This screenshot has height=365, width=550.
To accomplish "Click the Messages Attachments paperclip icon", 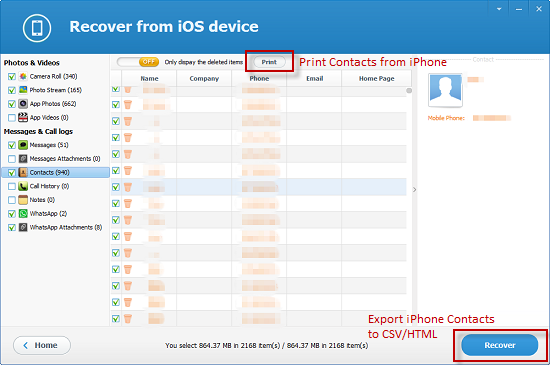I will tap(23, 159).
